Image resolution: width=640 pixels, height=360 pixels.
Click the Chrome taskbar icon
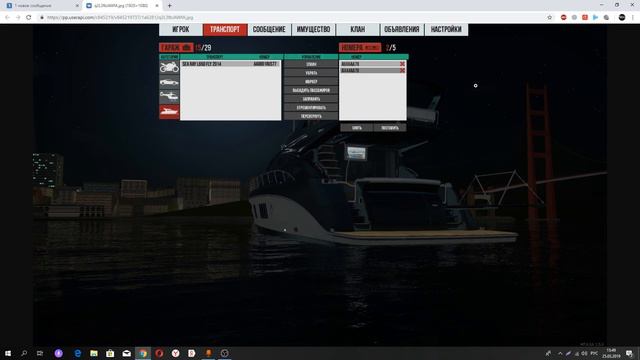(x=143, y=353)
